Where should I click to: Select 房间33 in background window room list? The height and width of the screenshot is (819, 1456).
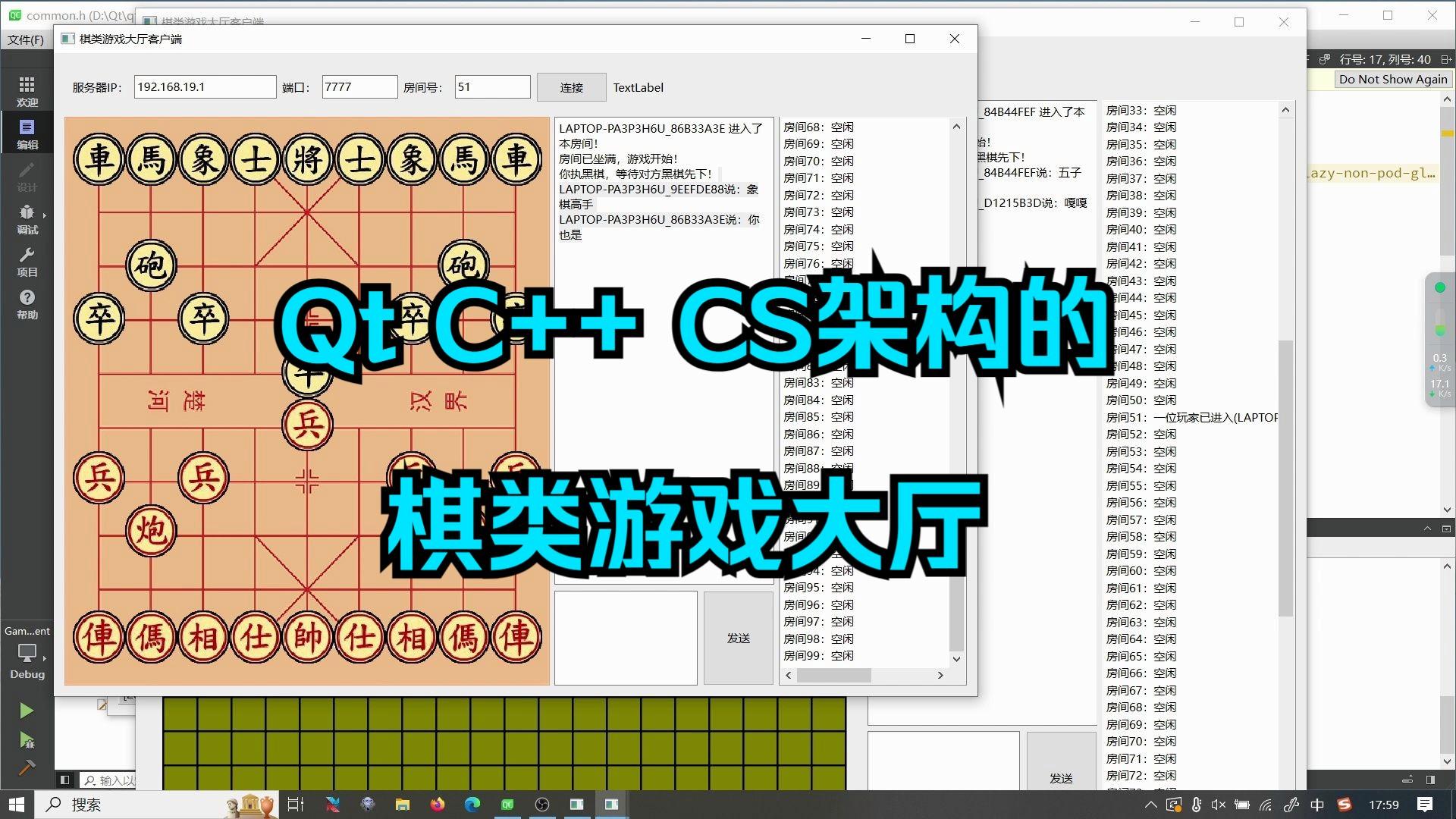[1141, 110]
